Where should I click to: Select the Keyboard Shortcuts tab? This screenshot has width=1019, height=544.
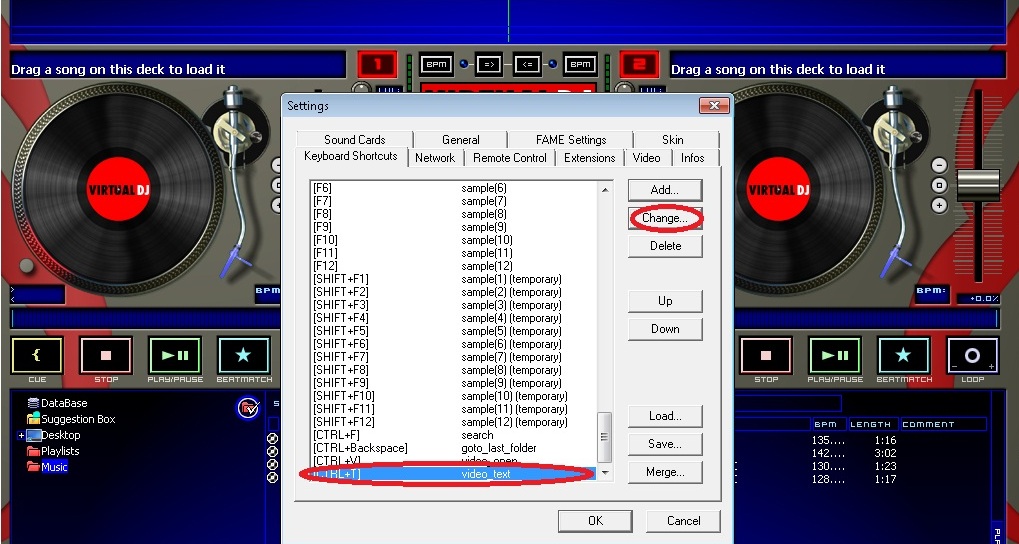click(351, 157)
